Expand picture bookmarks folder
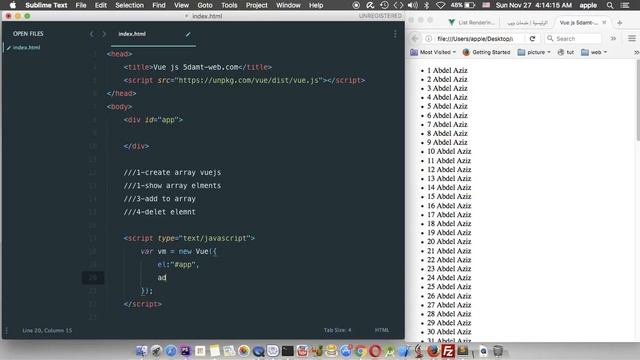640x360 pixels. (534, 52)
